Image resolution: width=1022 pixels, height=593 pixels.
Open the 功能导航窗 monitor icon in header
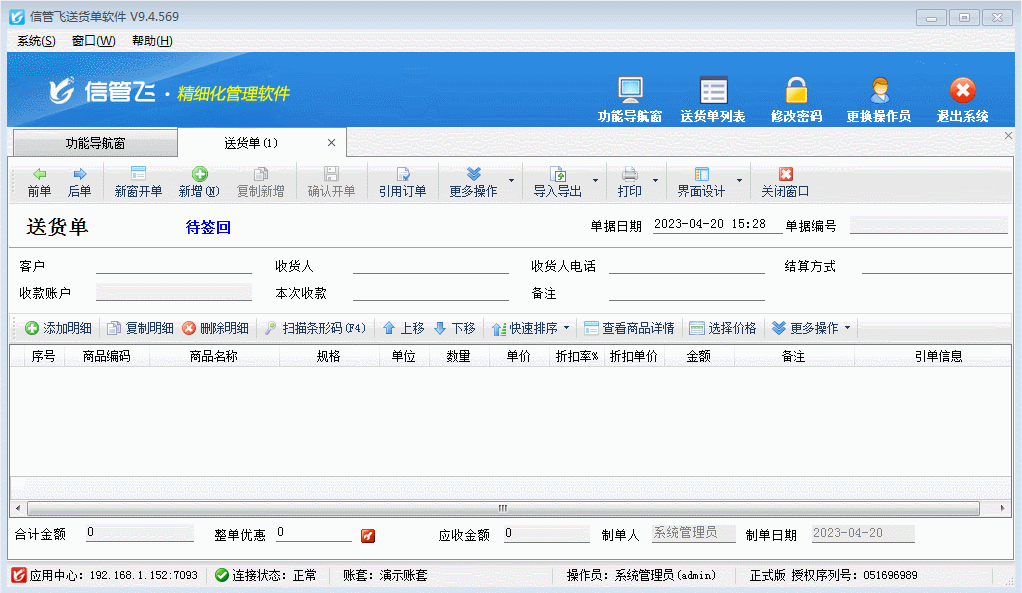(x=630, y=91)
